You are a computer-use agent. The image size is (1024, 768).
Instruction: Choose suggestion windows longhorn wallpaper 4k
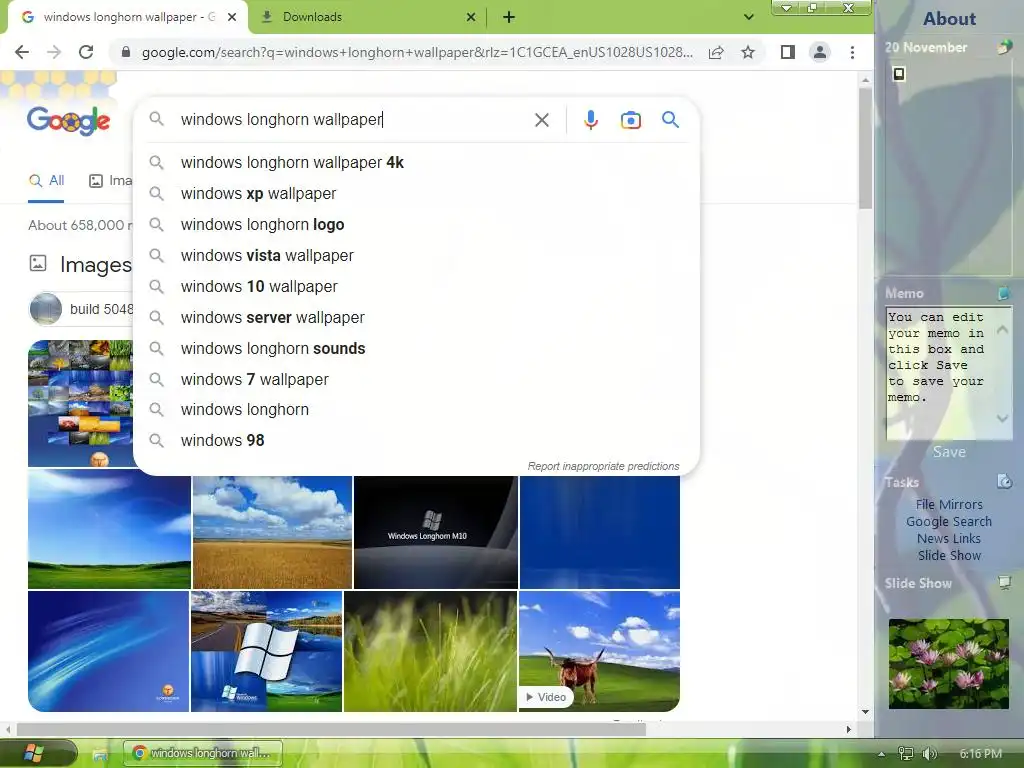(x=416, y=163)
